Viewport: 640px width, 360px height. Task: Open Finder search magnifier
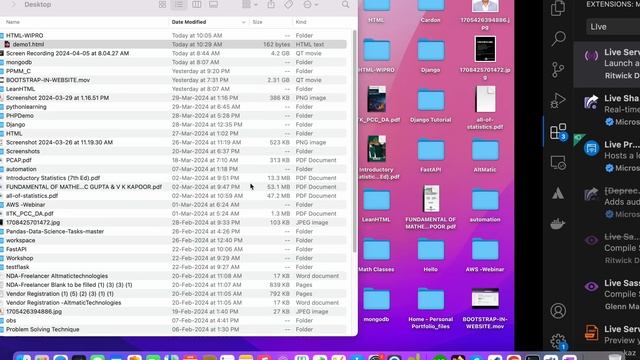coord(345,4)
